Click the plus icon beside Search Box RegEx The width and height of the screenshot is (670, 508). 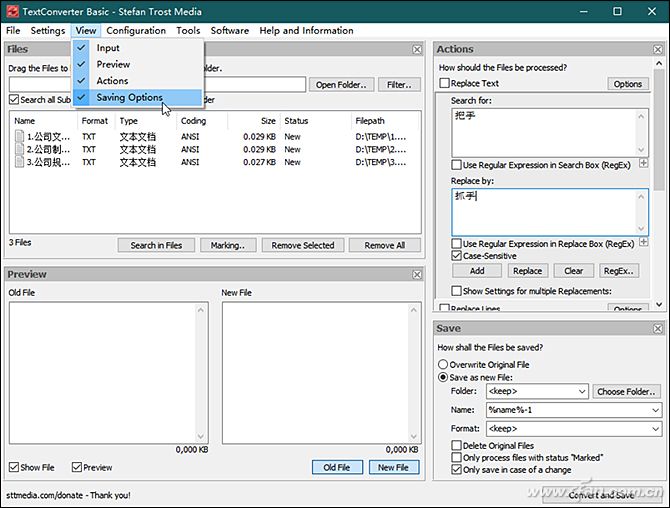click(643, 163)
